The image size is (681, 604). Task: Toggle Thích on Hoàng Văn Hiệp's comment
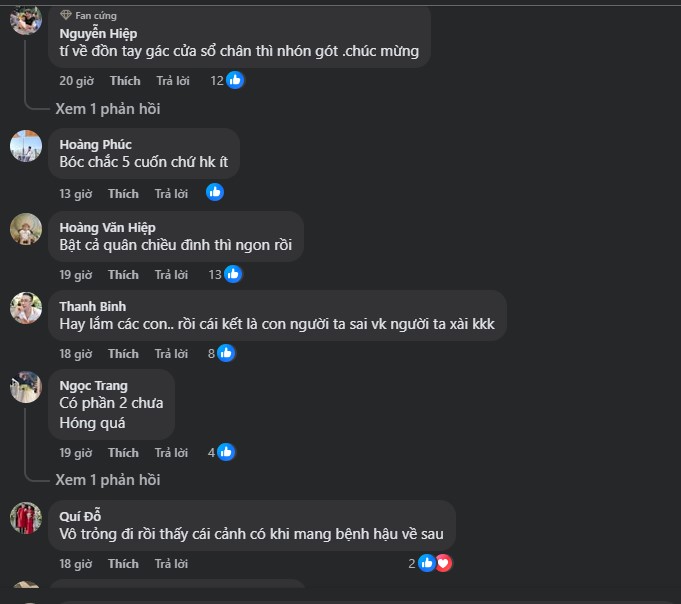coord(124,274)
